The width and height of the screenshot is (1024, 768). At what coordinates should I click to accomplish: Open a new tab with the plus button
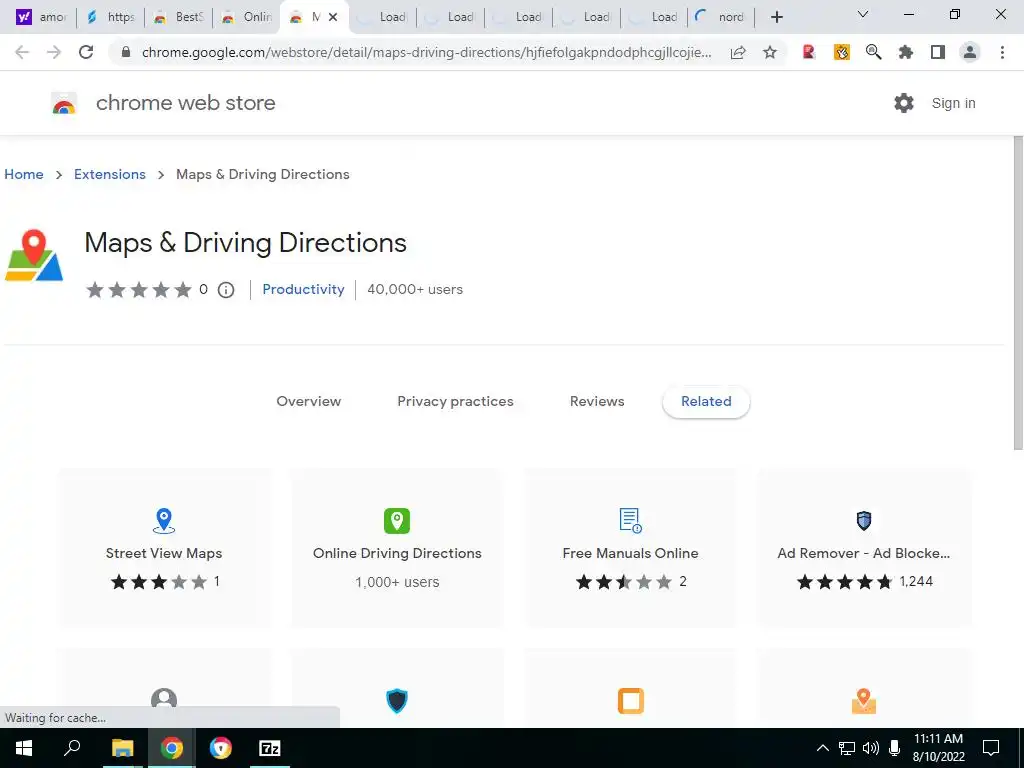776,17
